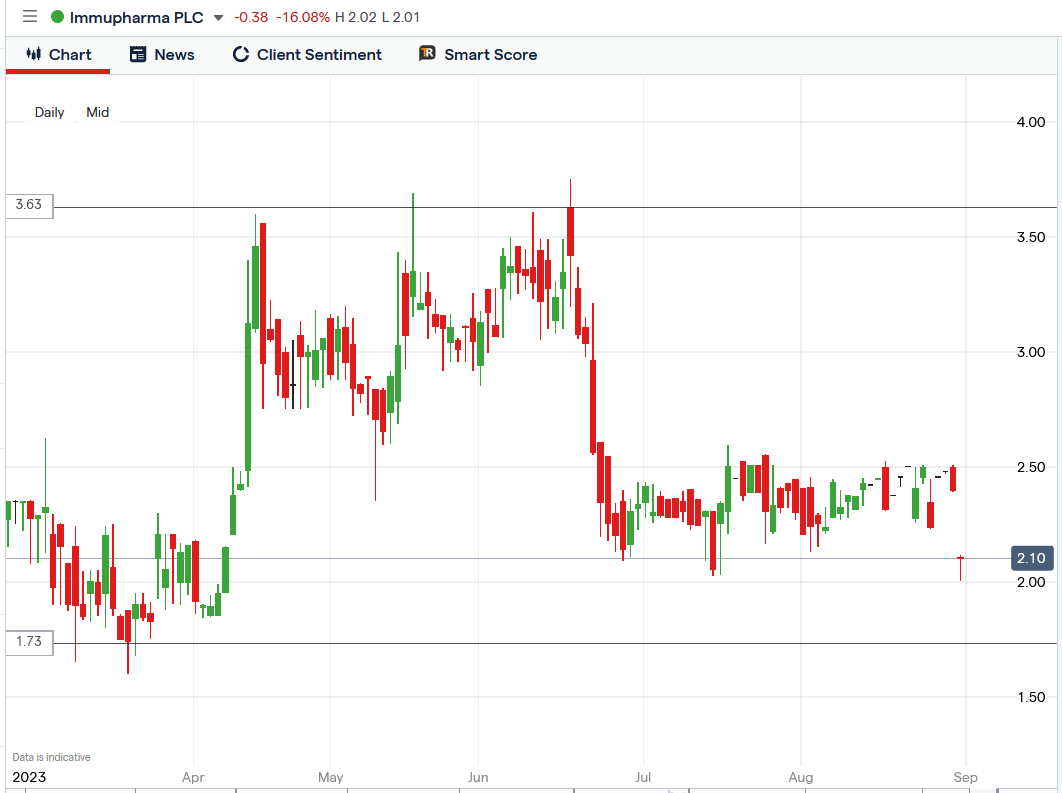
Task: Switch to the Chart tab
Action: click(58, 55)
